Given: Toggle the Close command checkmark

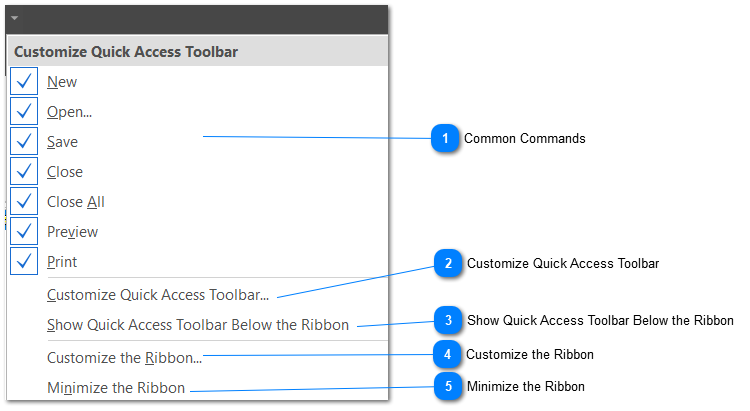Looking at the screenshot, I should coord(25,172).
